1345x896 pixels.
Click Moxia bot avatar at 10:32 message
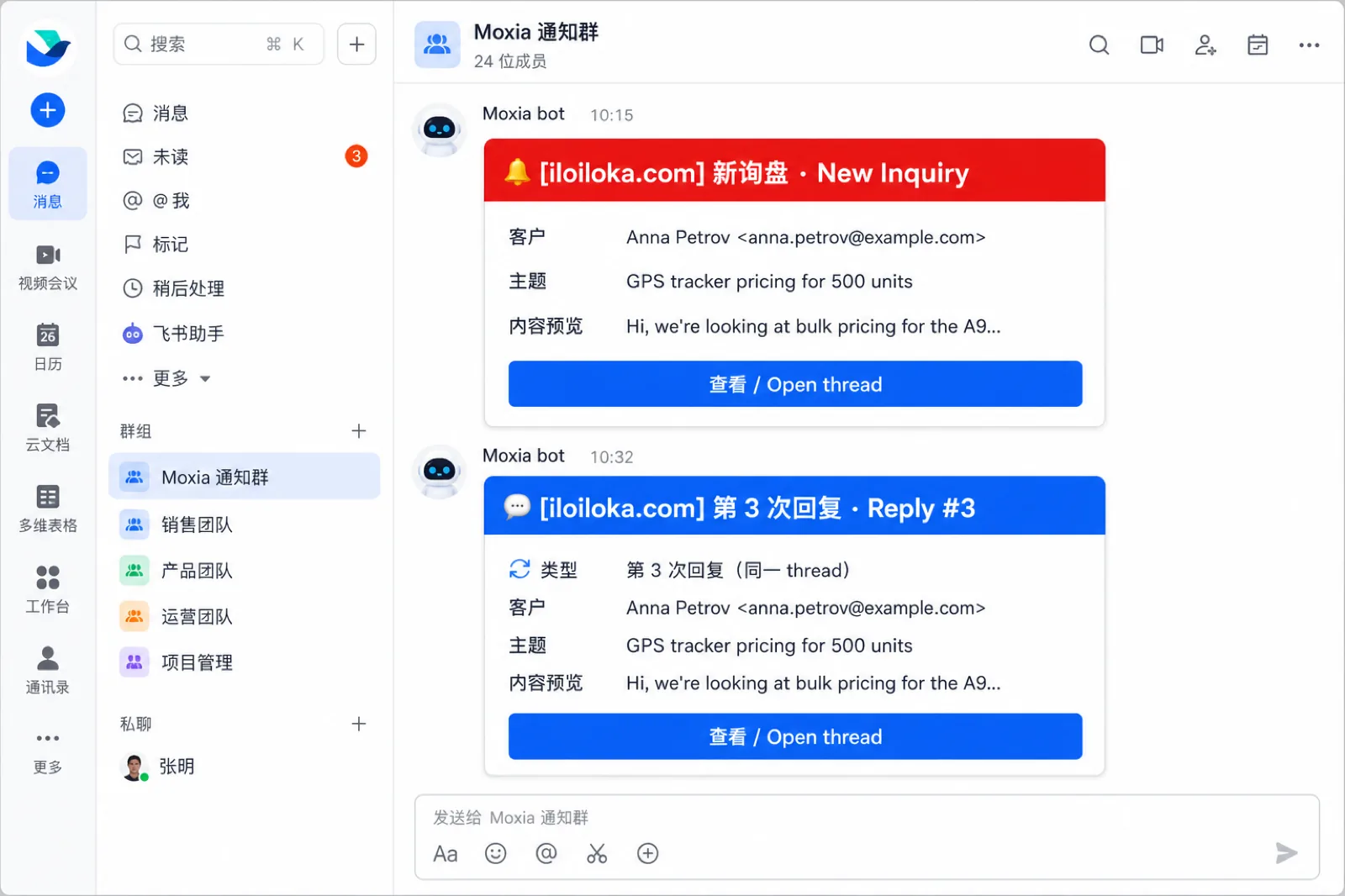(x=440, y=472)
